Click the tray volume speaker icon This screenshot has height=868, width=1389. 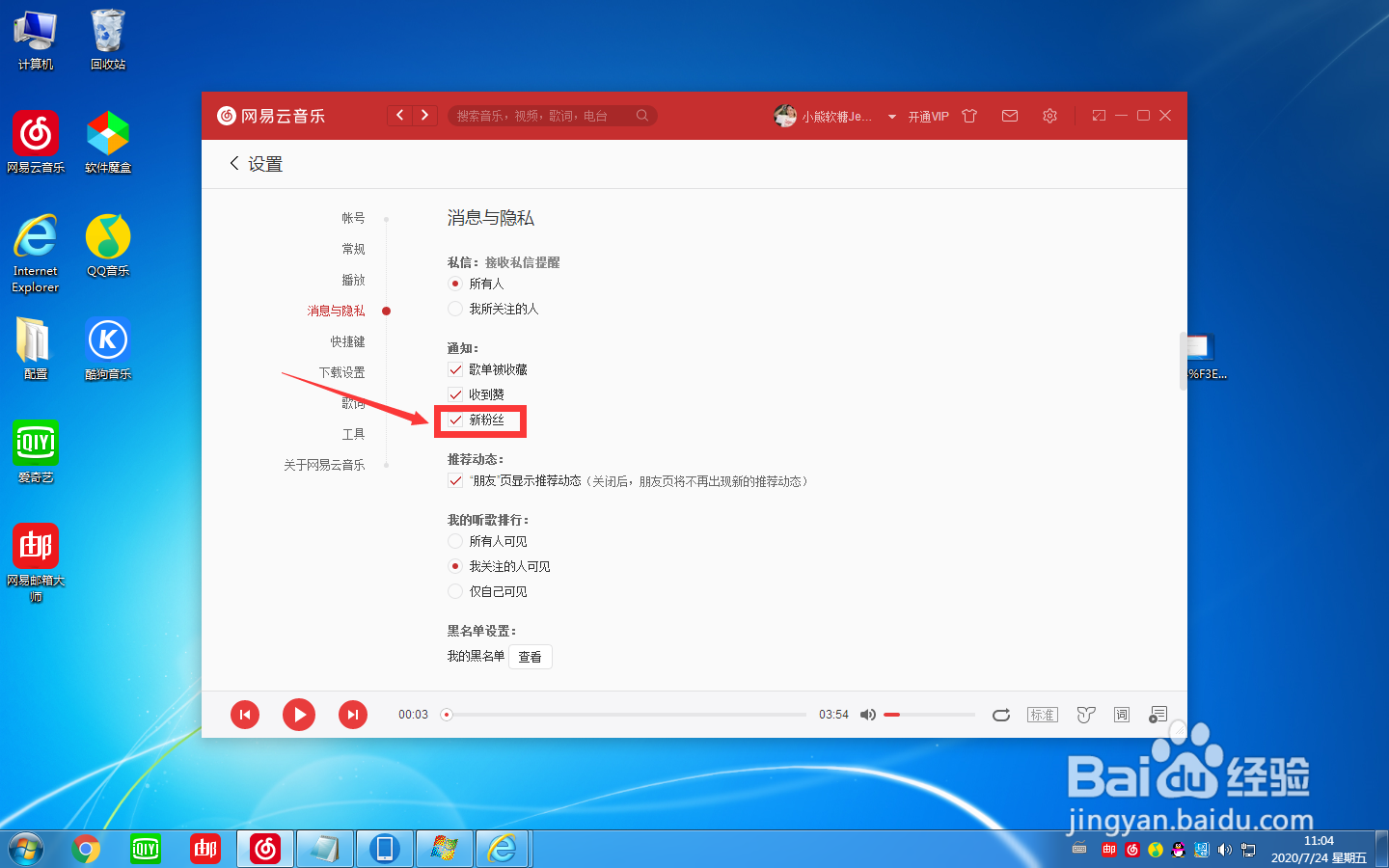click(x=1225, y=850)
